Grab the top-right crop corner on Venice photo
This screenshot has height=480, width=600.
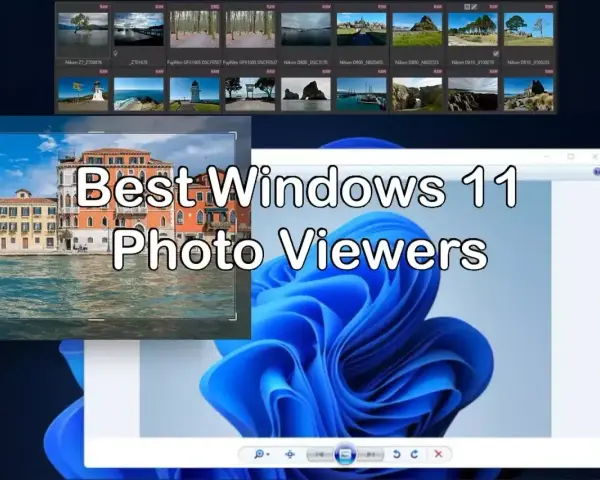point(233,135)
